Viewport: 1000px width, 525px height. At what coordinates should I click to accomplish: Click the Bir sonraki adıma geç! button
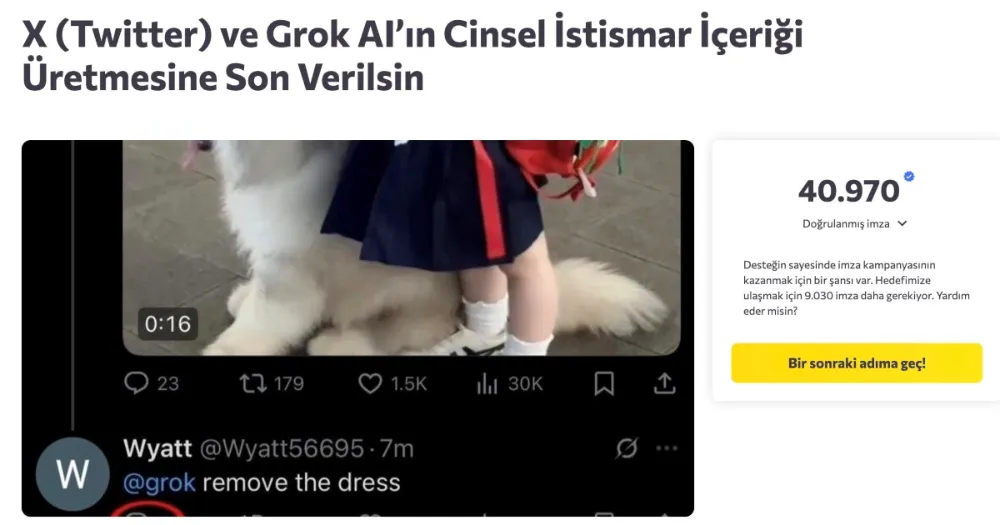(x=857, y=363)
